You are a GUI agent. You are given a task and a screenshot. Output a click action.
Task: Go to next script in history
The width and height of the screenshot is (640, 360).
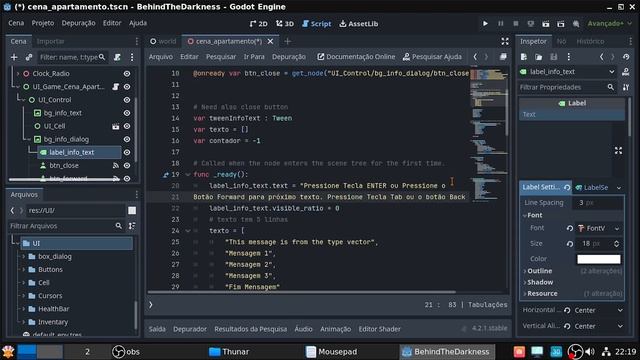pos(486,57)
